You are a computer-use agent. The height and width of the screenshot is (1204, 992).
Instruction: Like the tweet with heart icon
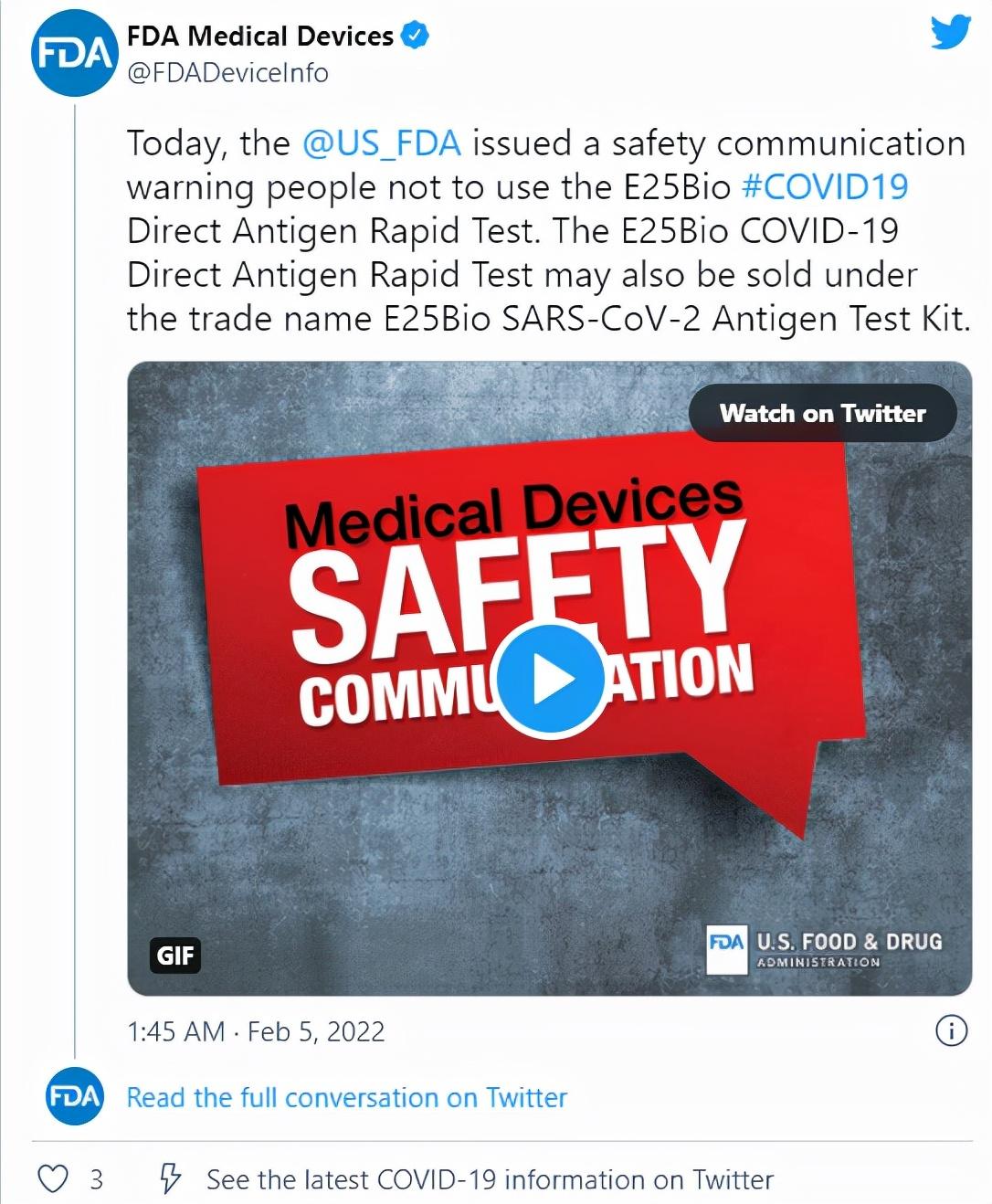click(53, 1178)
